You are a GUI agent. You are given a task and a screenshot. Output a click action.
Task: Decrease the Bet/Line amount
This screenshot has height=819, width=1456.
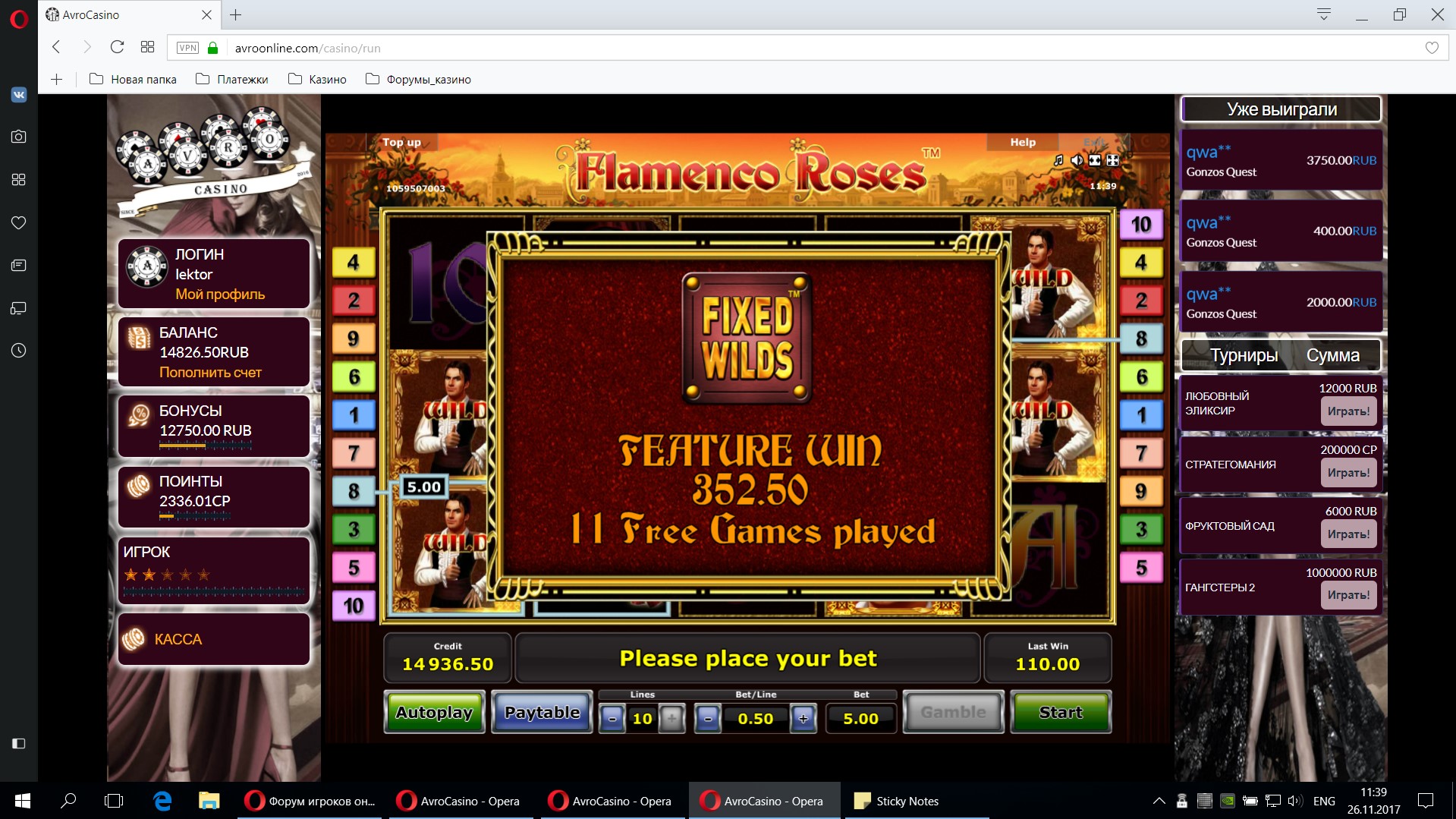pyautogui.click(x=708, y=718)
